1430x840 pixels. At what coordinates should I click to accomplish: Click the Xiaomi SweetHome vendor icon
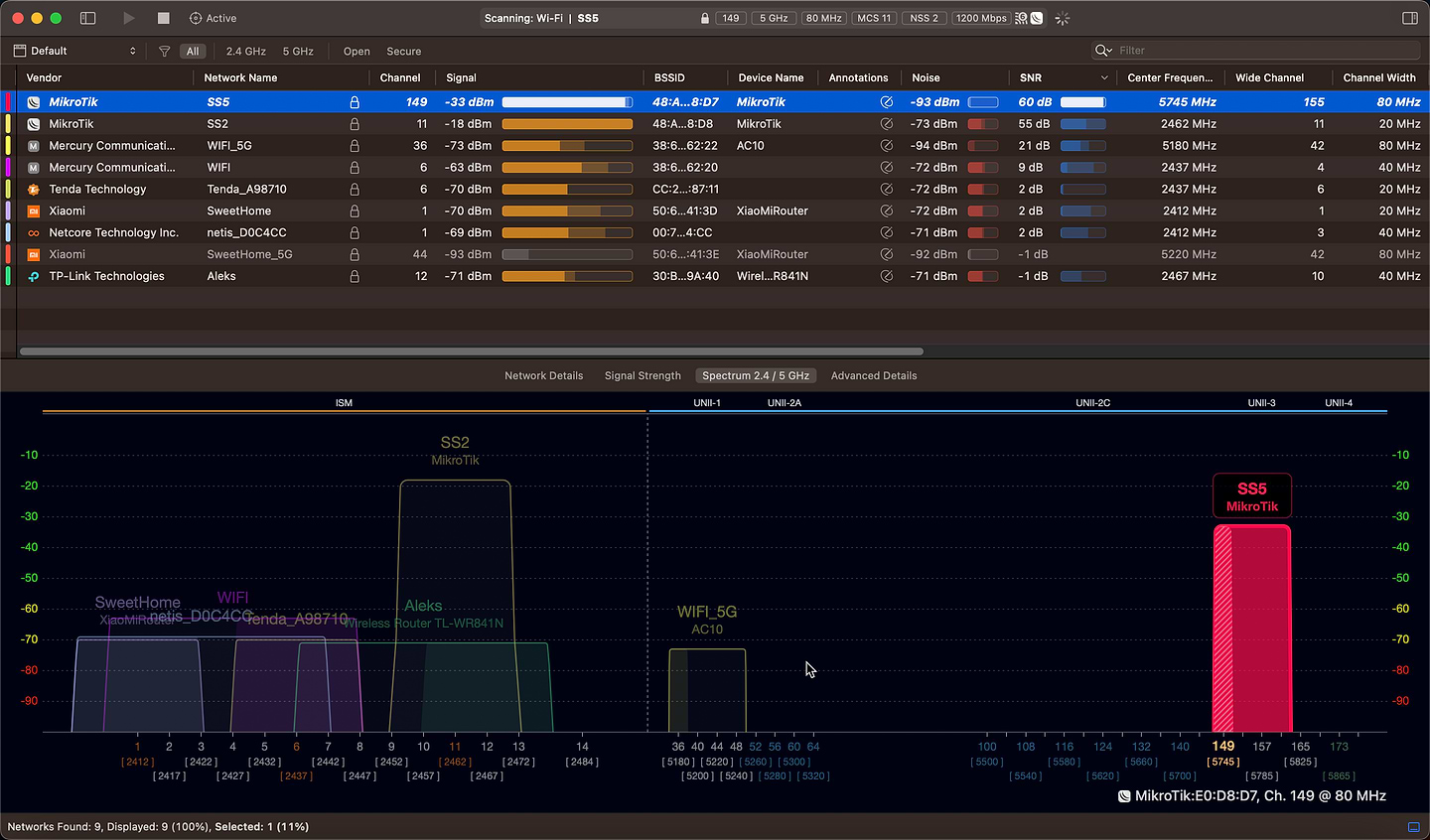click(x=33, y=210)
